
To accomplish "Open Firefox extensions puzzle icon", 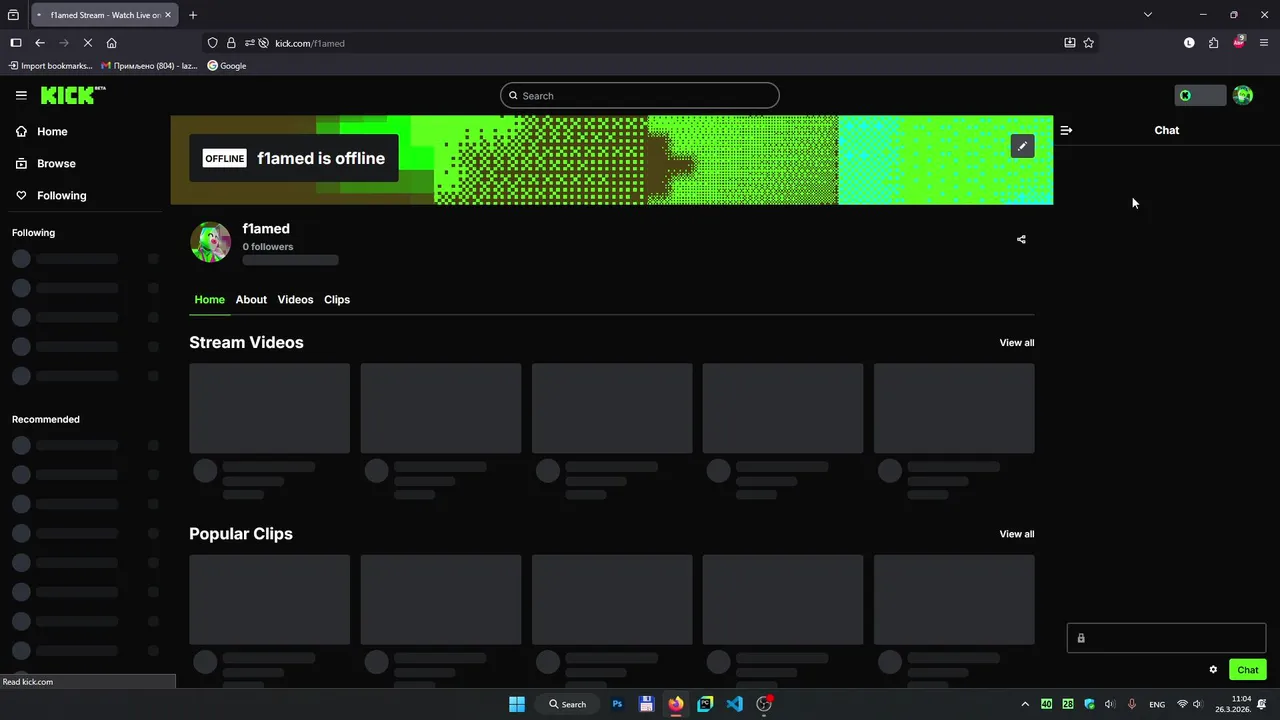I will pos(1213,43).
